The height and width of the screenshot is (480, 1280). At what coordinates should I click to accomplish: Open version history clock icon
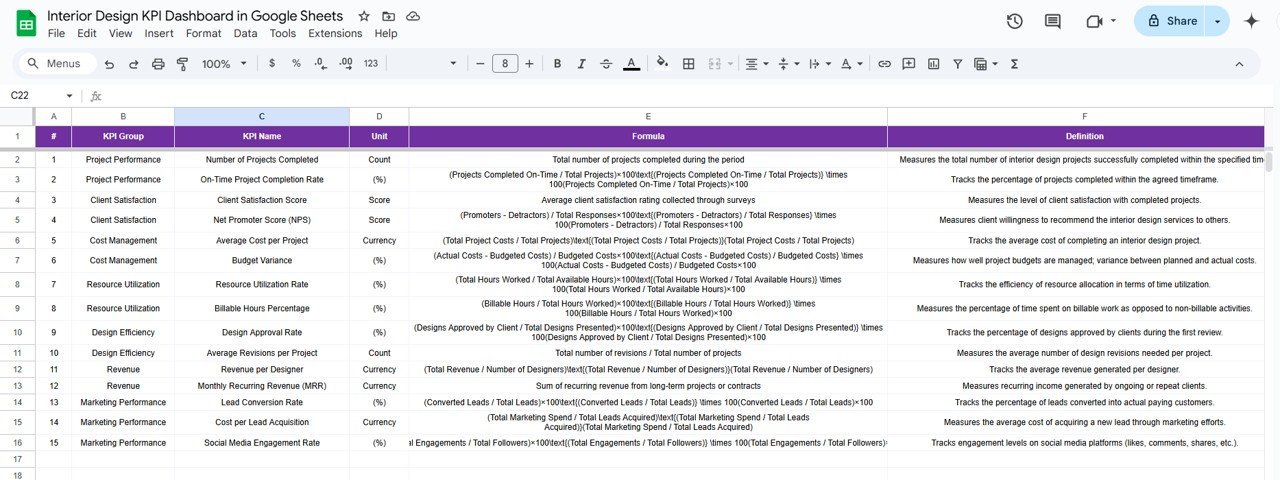pos(1014,21)
